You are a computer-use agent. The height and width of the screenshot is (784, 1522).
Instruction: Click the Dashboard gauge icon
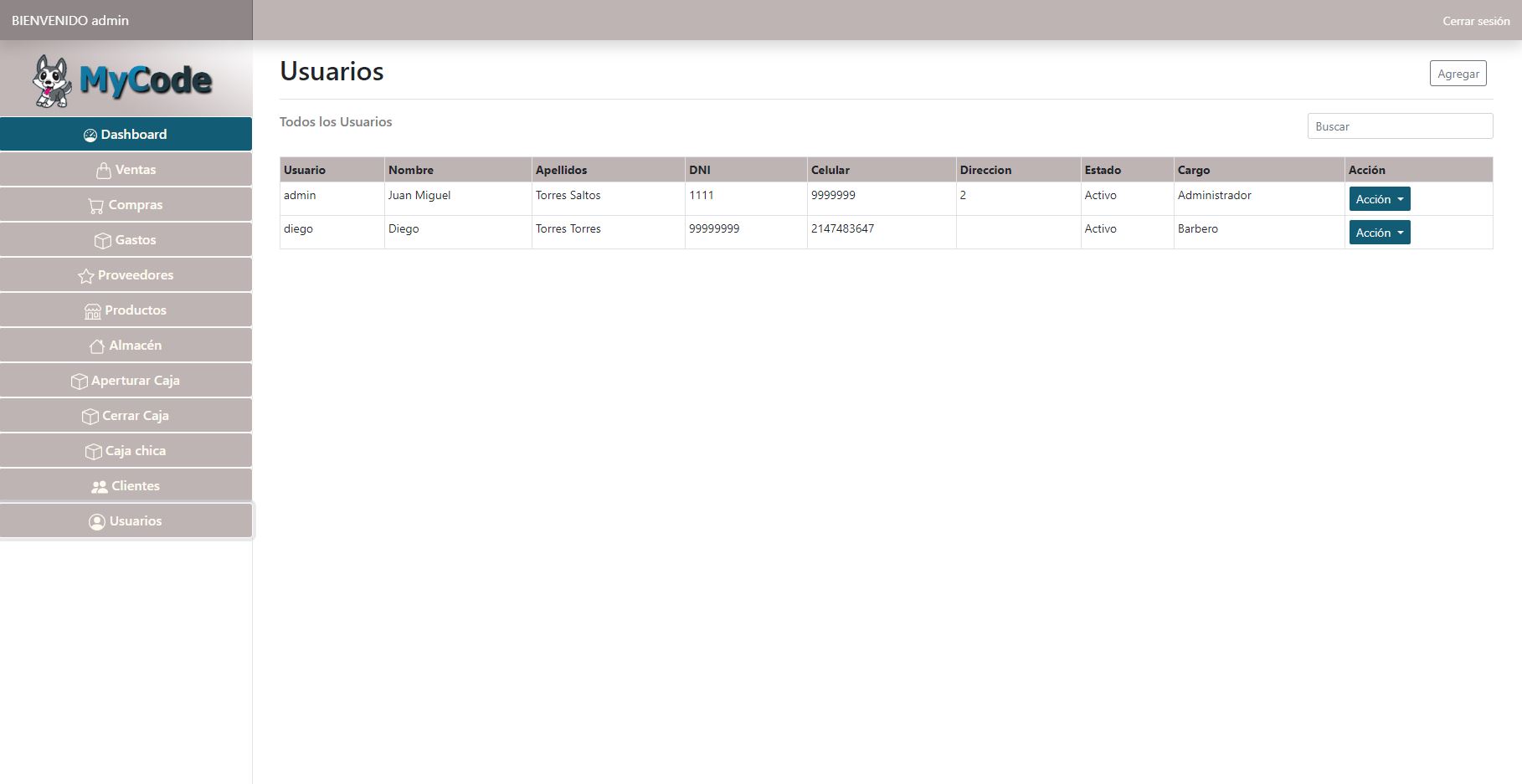coord(90,136)
